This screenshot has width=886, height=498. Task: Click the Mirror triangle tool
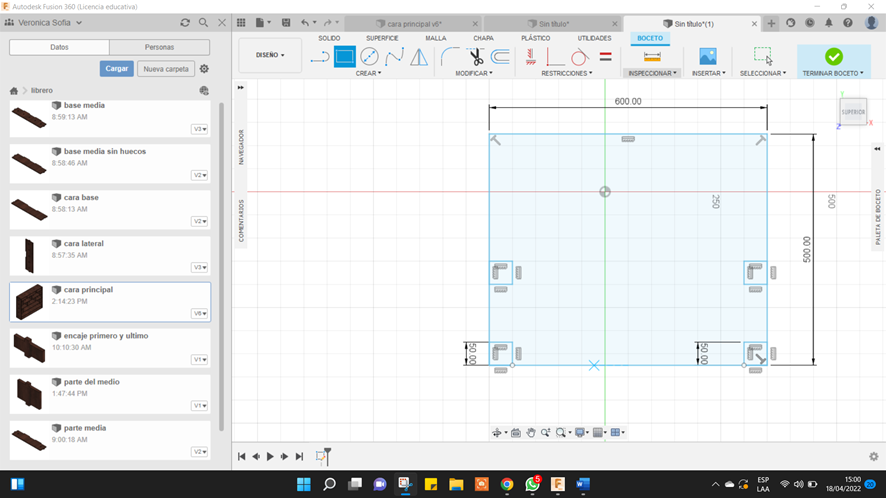(x=419, y=57)
